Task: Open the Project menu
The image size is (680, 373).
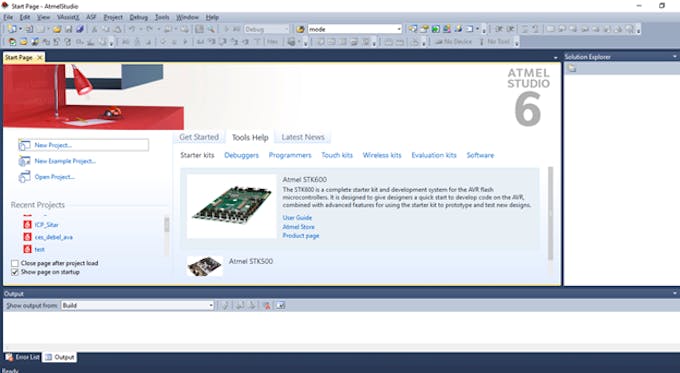Action: 113,17
